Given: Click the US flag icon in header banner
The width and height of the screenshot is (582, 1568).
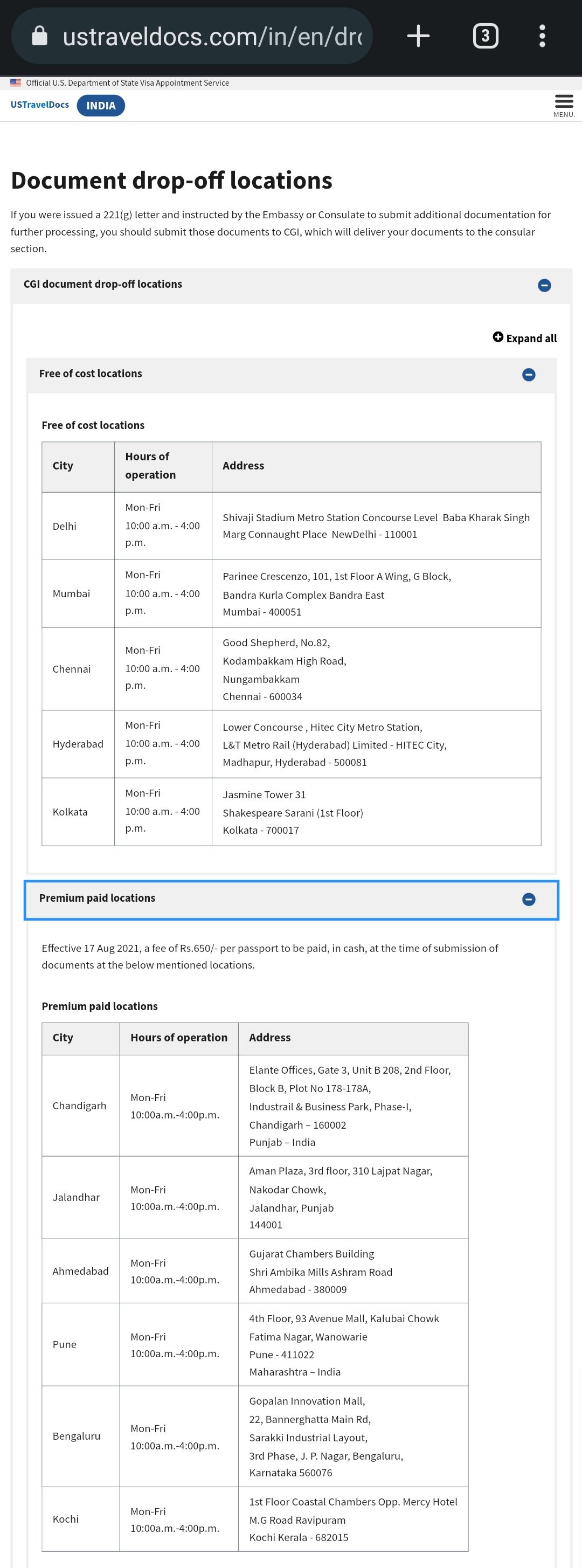Looking at the screenshot, I should point(15,83).
